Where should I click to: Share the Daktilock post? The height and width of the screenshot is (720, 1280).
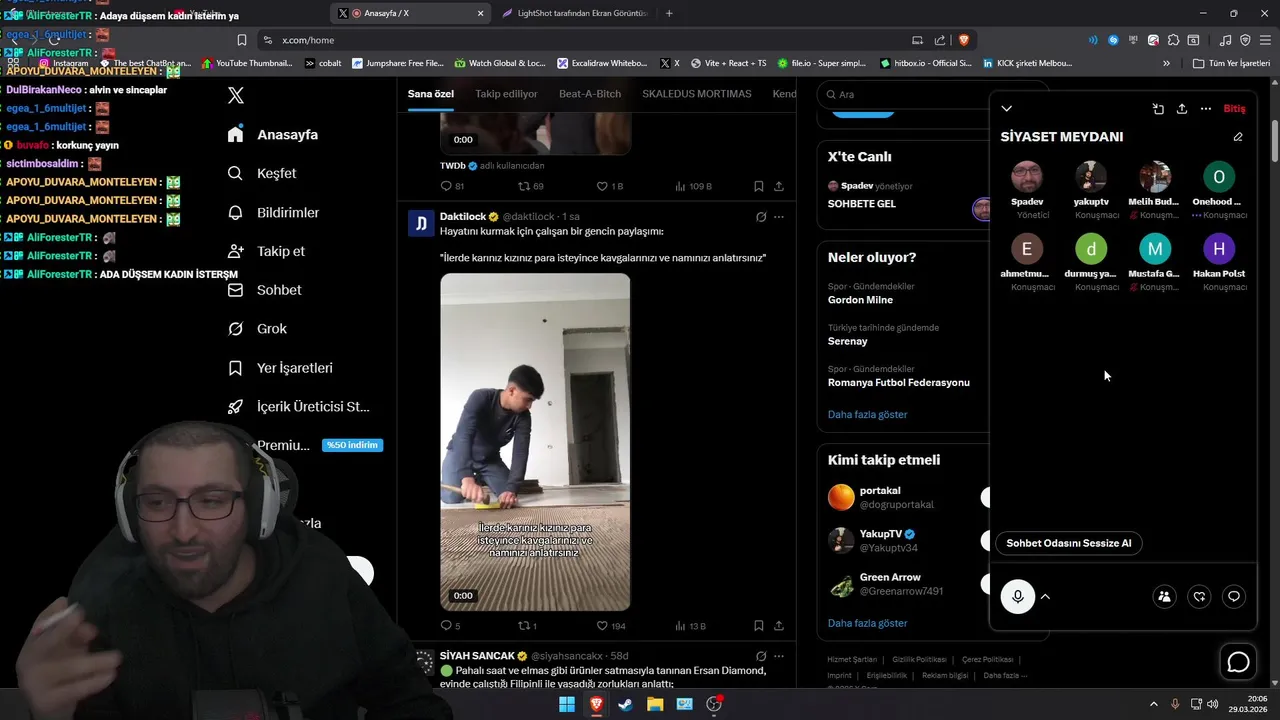tap(779, 626)
